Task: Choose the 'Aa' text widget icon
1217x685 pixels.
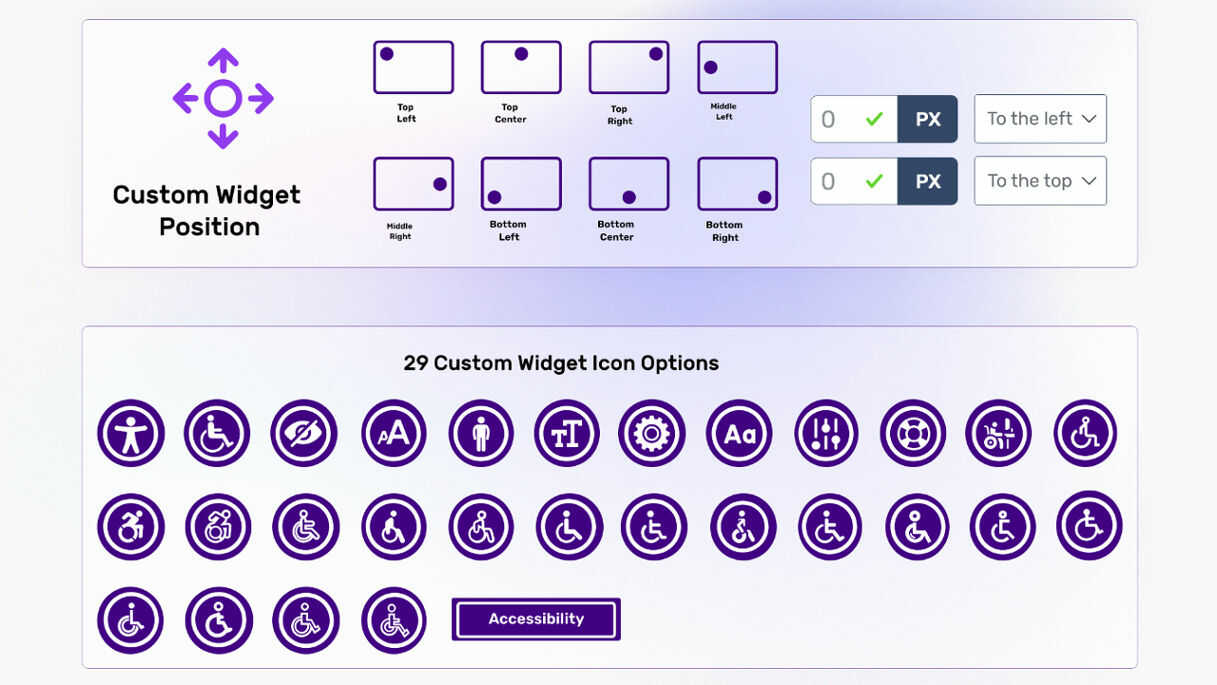Action: 740,433
